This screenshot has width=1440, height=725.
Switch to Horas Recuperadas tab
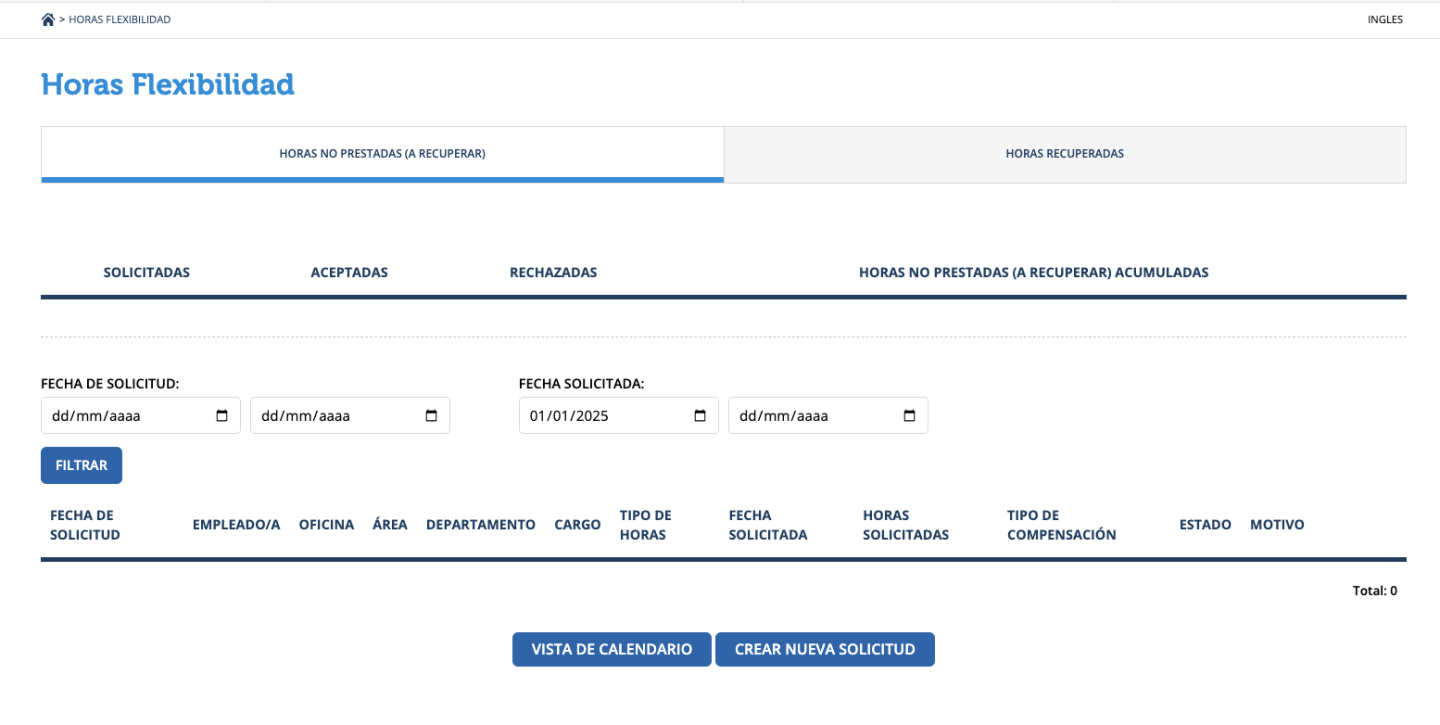(x=1064, y=154)
